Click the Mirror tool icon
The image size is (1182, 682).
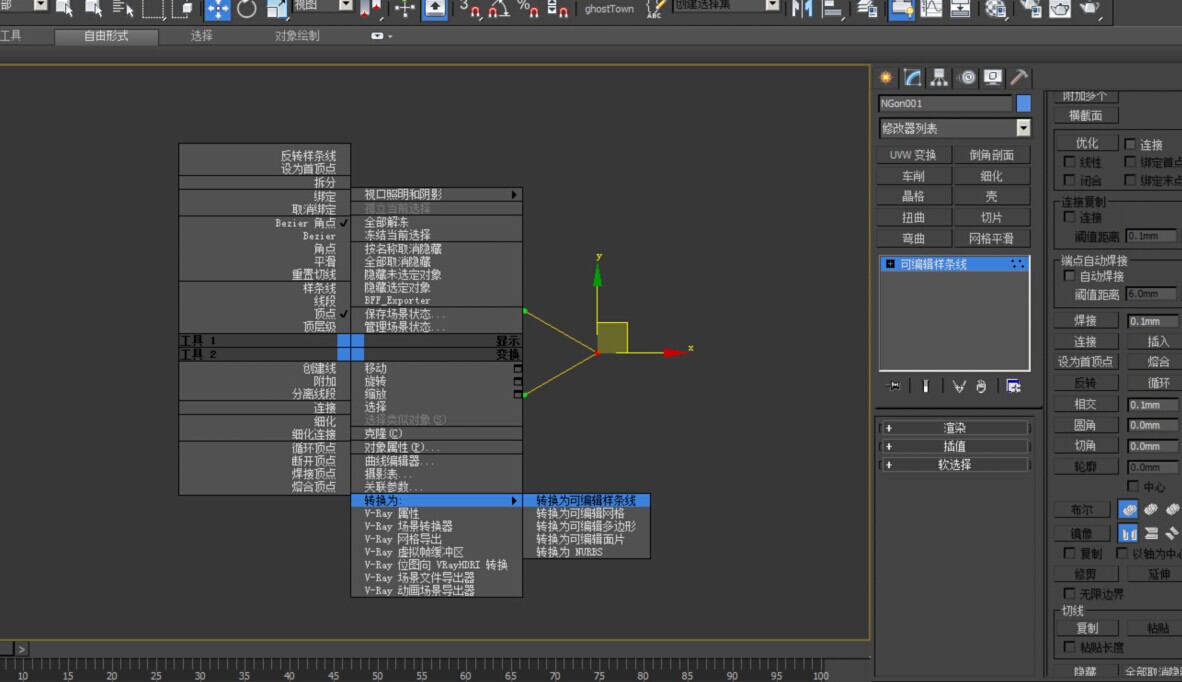[801, 9]
